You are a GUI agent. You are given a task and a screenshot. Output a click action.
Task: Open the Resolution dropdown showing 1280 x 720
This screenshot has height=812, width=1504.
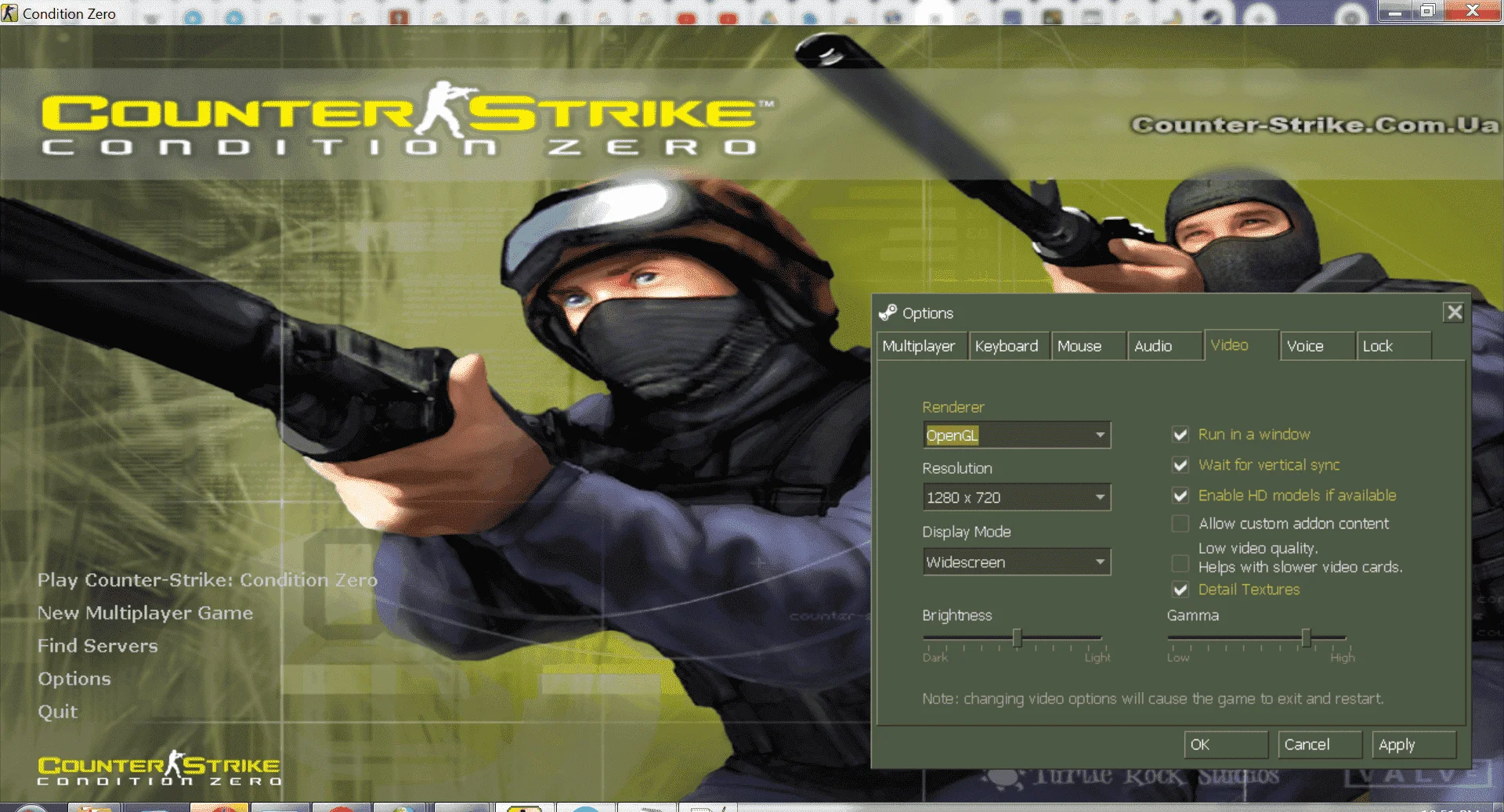coord(1017,497)
